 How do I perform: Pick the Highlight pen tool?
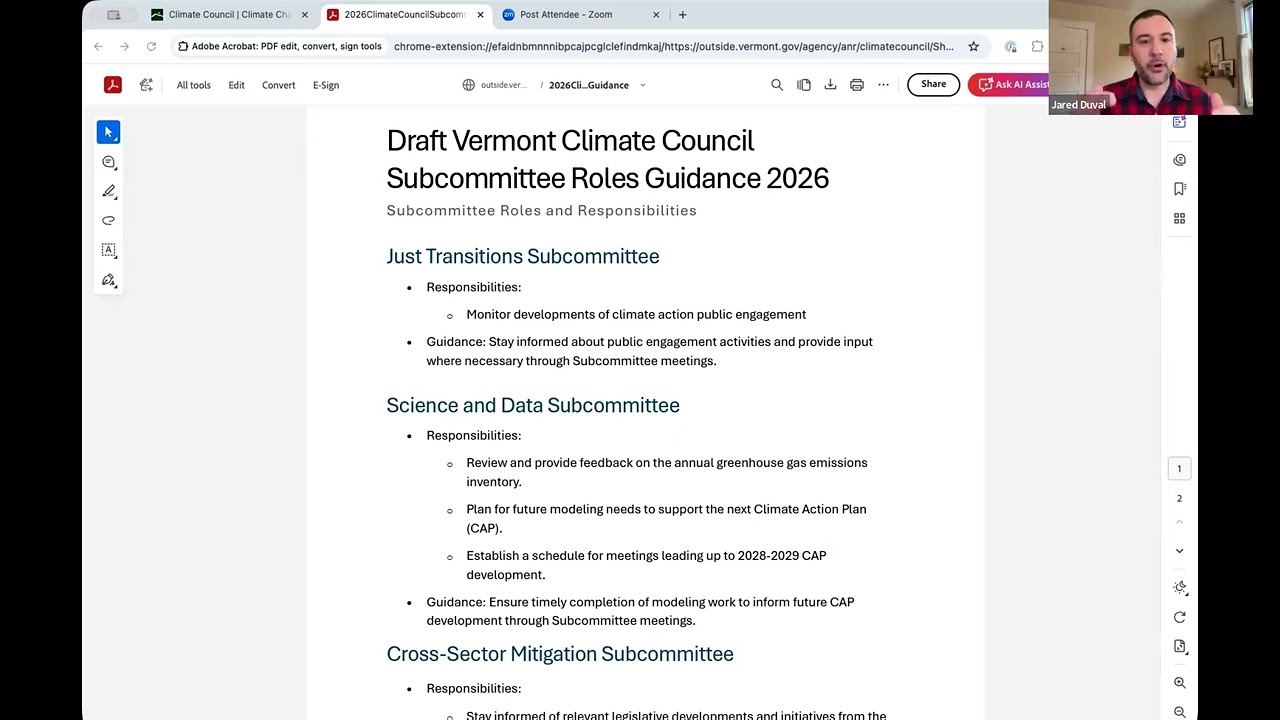pyautogui.click(x=108, y=191)
